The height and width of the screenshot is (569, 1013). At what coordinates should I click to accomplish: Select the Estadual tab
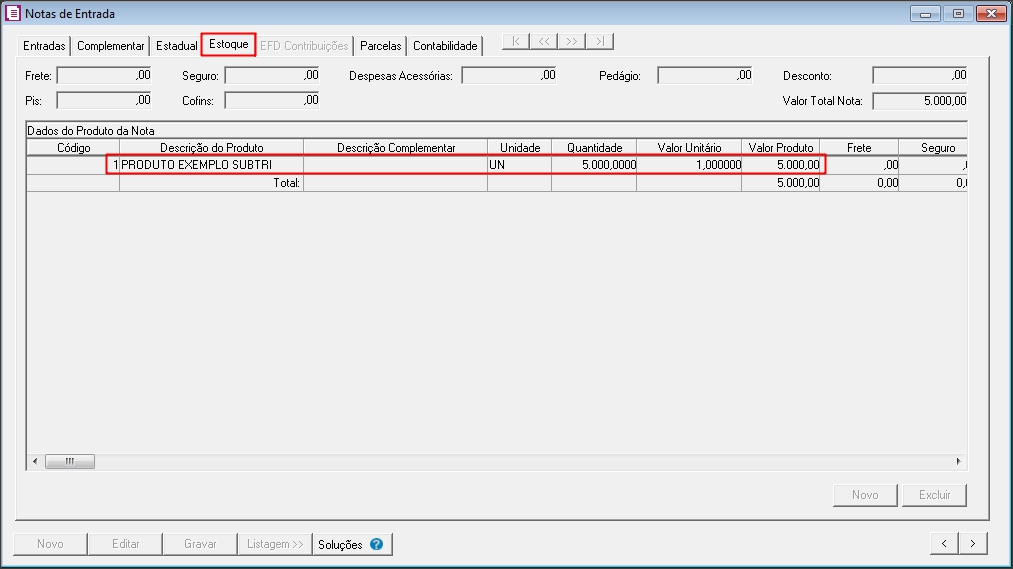176,46
